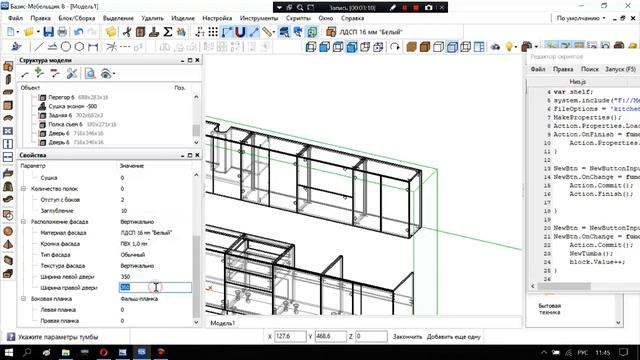Select the horizontal panel tool in left sidebar
Viewport: 640px width, 360px height.
pyautogui.click(x=8, y=92)
